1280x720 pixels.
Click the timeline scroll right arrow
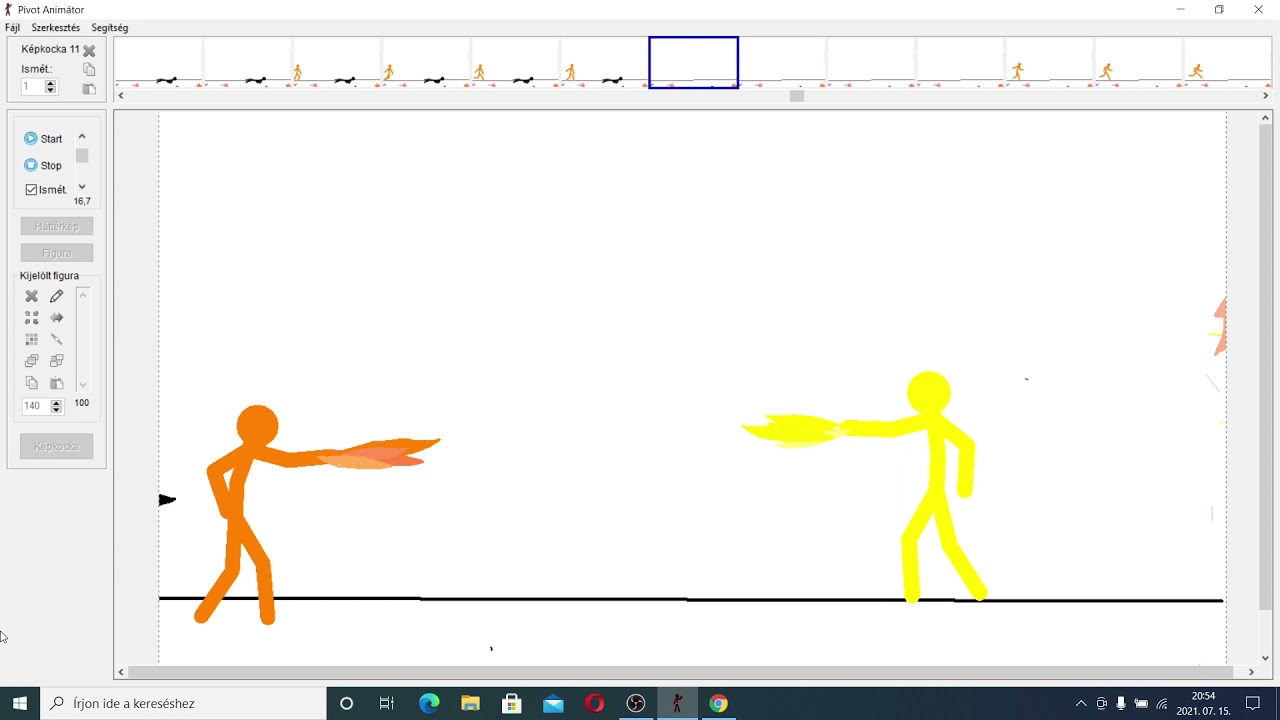1266,96
